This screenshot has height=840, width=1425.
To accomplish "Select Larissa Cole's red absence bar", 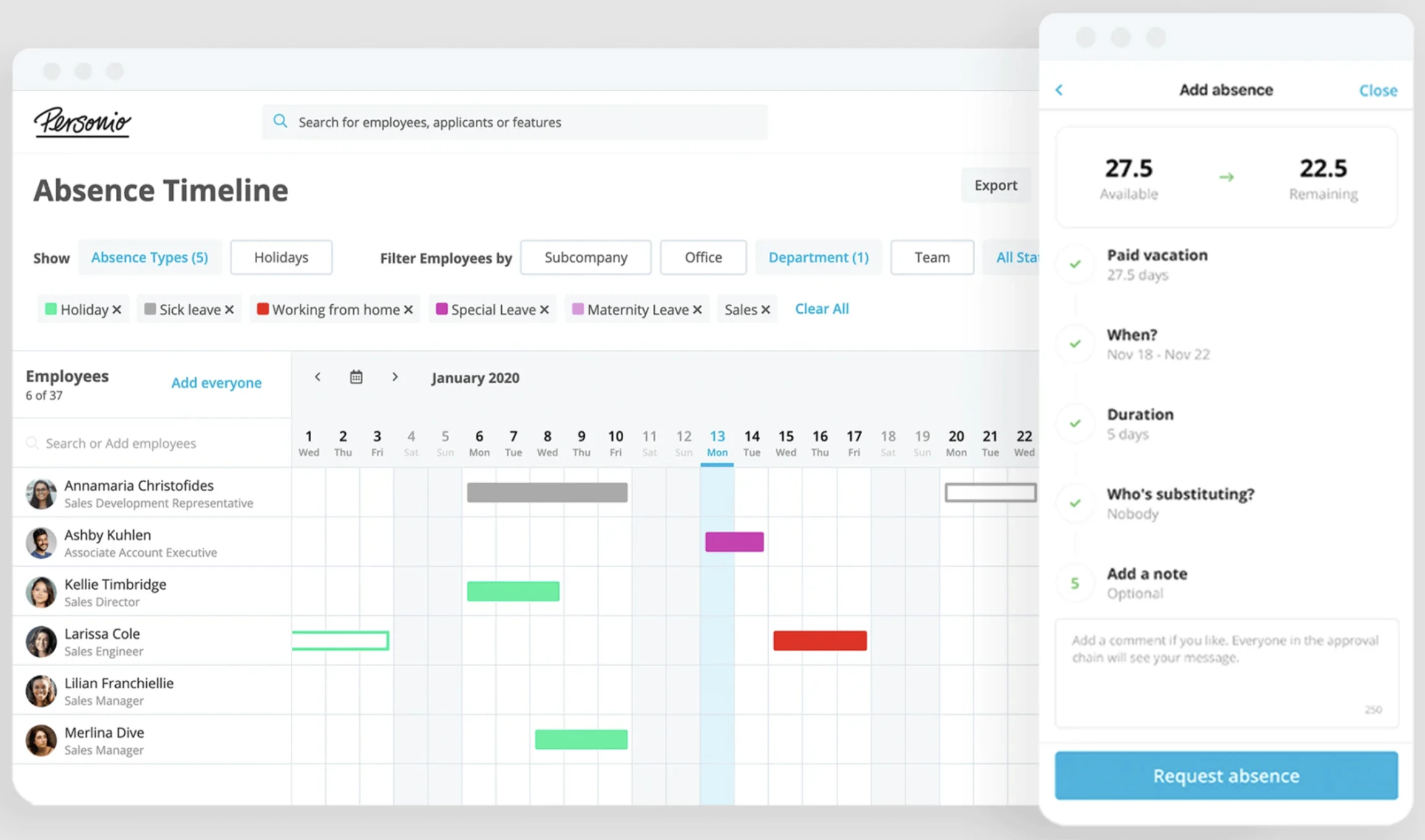I will [820, 641].
